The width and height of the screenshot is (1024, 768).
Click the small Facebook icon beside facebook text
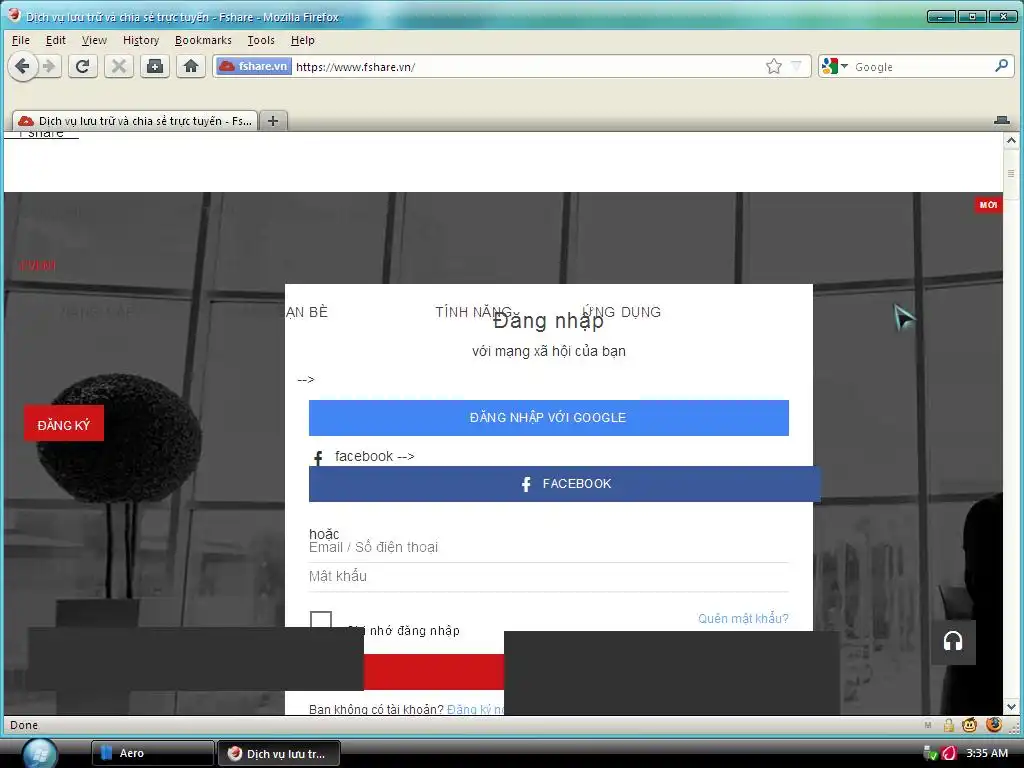[x=318, y=457]
